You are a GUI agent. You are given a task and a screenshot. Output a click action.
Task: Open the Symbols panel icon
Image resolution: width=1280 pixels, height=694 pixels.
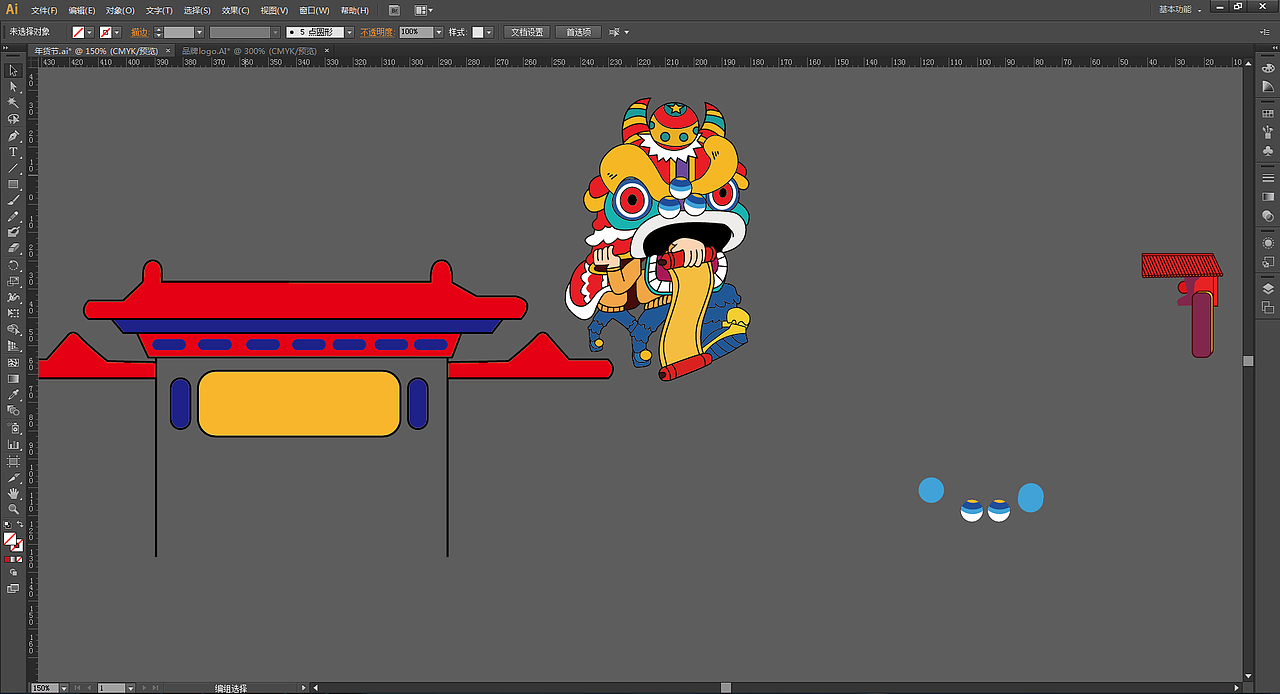click(x=1268, y=150)
